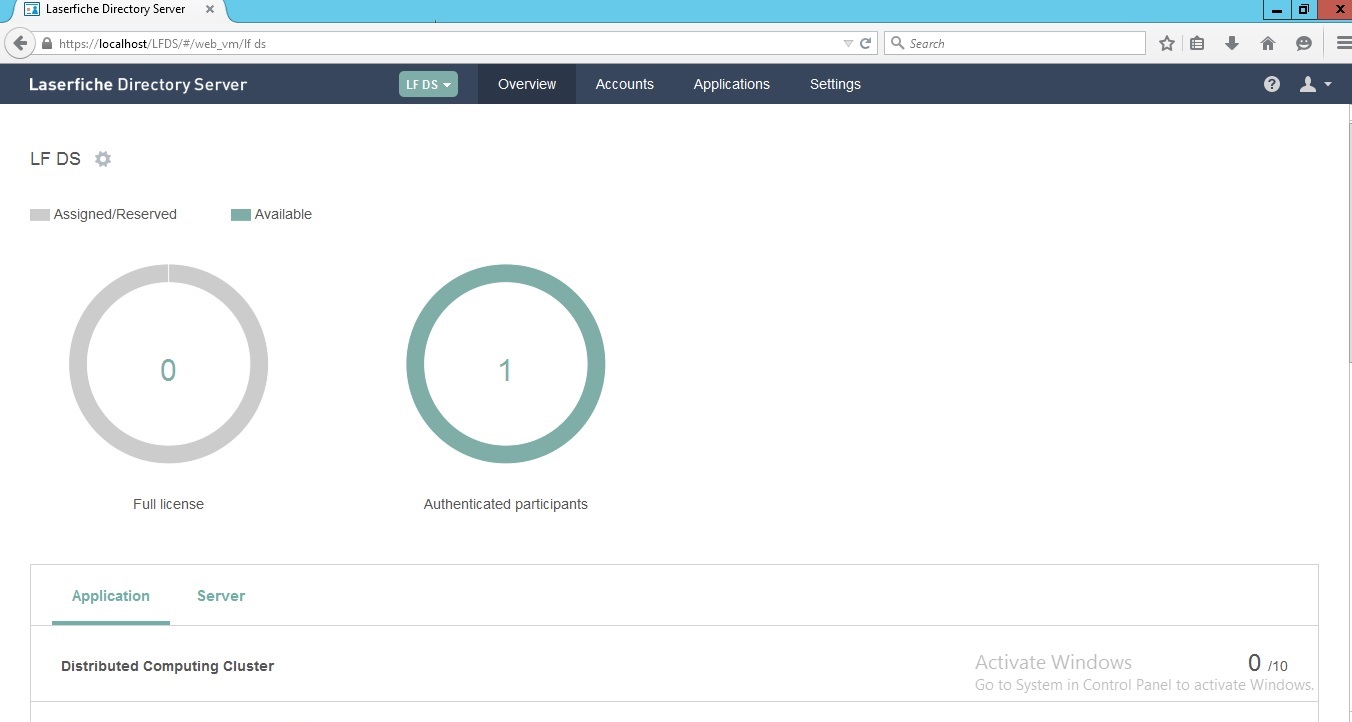Minimize the browser window
This screenshot has width=1352, height=722.
[1277, 10]
